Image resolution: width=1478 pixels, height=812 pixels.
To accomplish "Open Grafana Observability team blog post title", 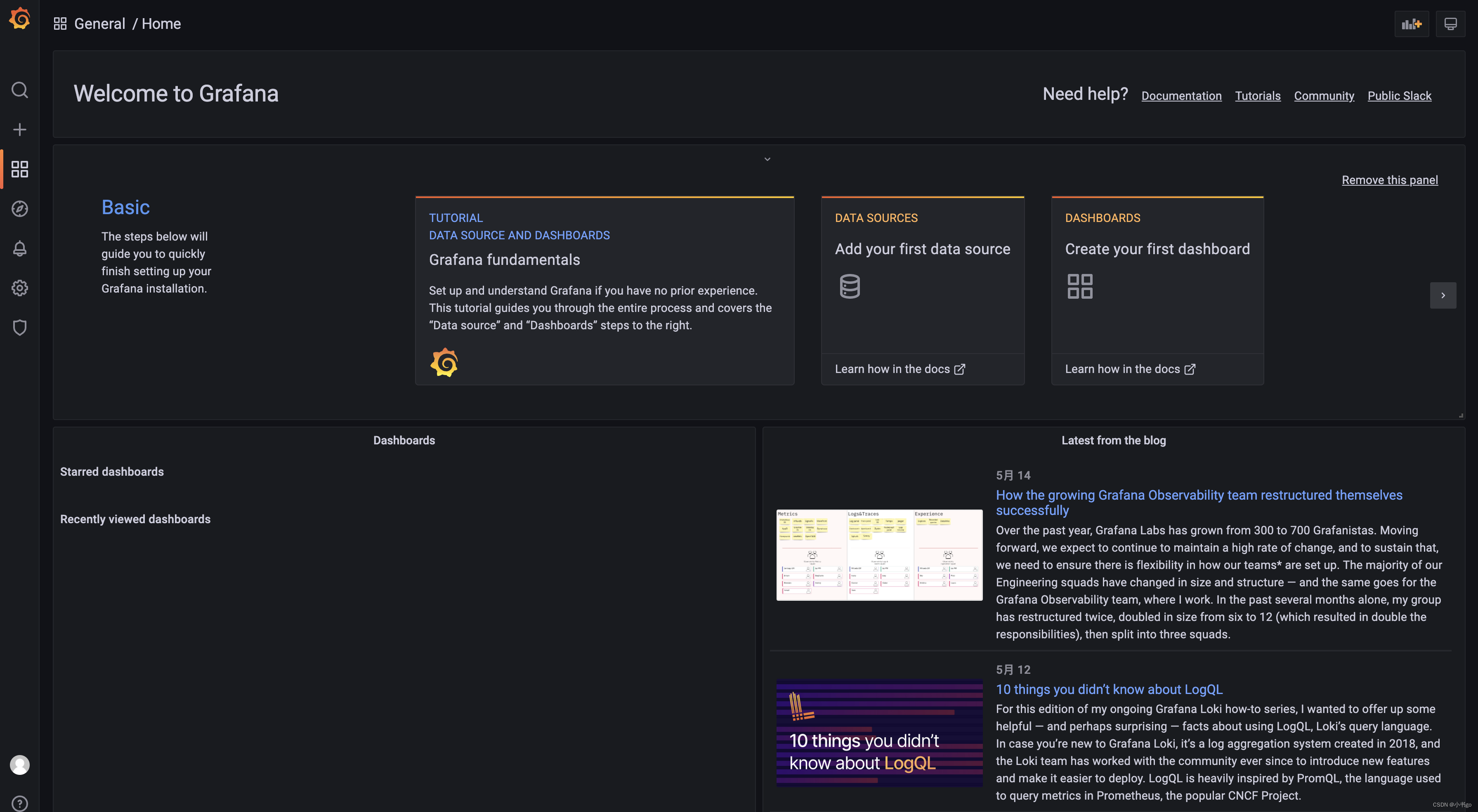I will (1199, 502).
